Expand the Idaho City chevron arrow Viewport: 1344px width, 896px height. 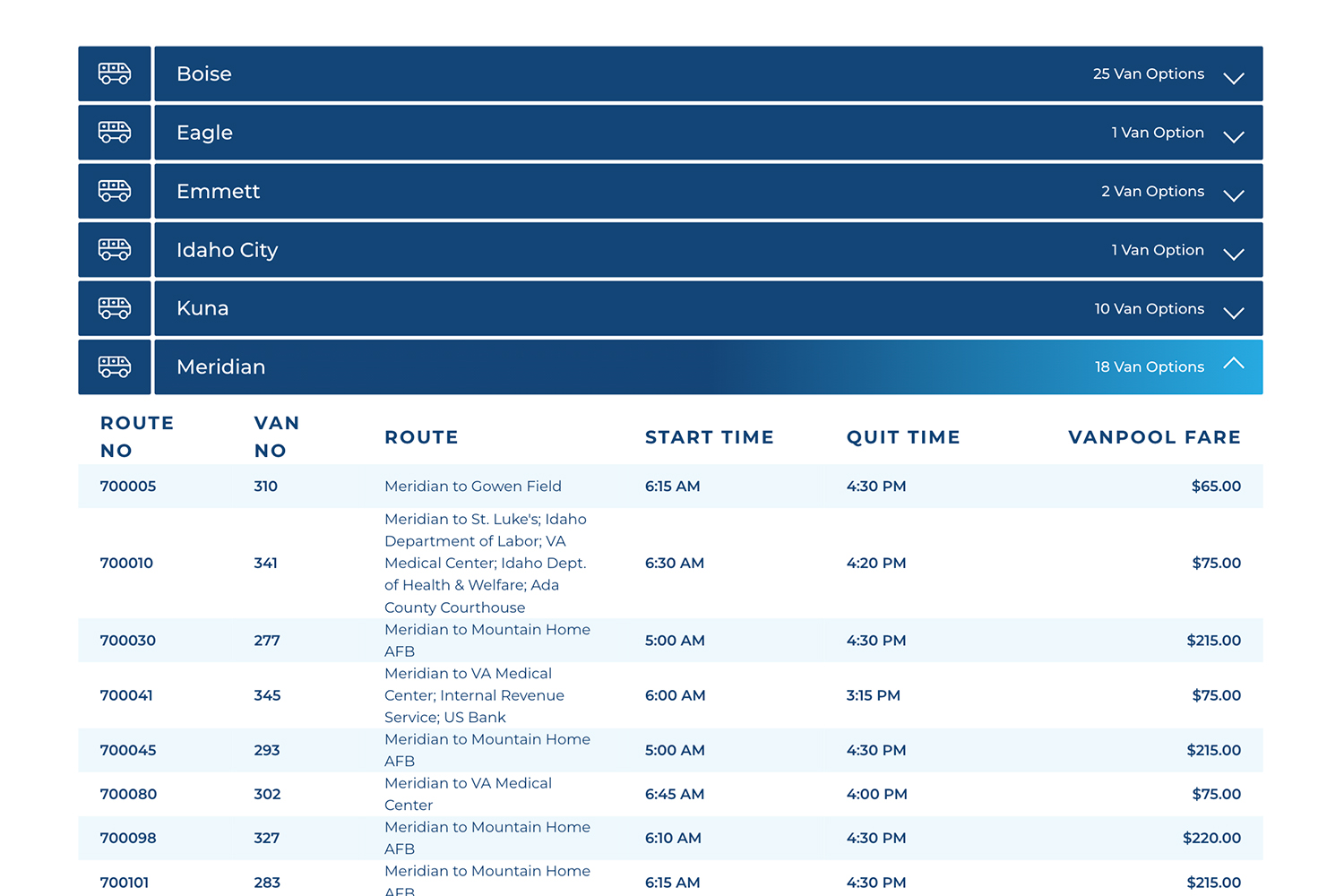point(1234,254)
